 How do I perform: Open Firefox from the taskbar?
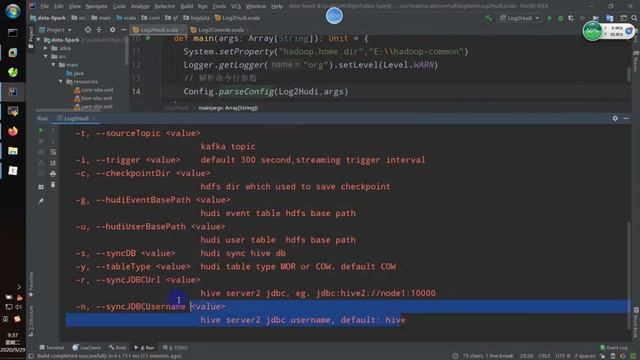(x=13, y=131)
